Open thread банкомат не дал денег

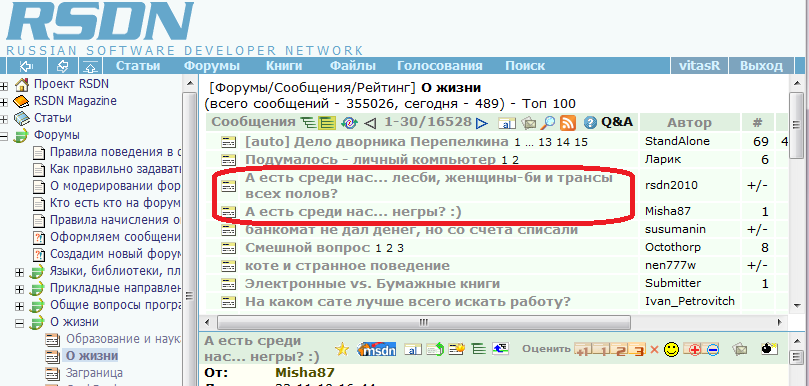coord(411,230)
